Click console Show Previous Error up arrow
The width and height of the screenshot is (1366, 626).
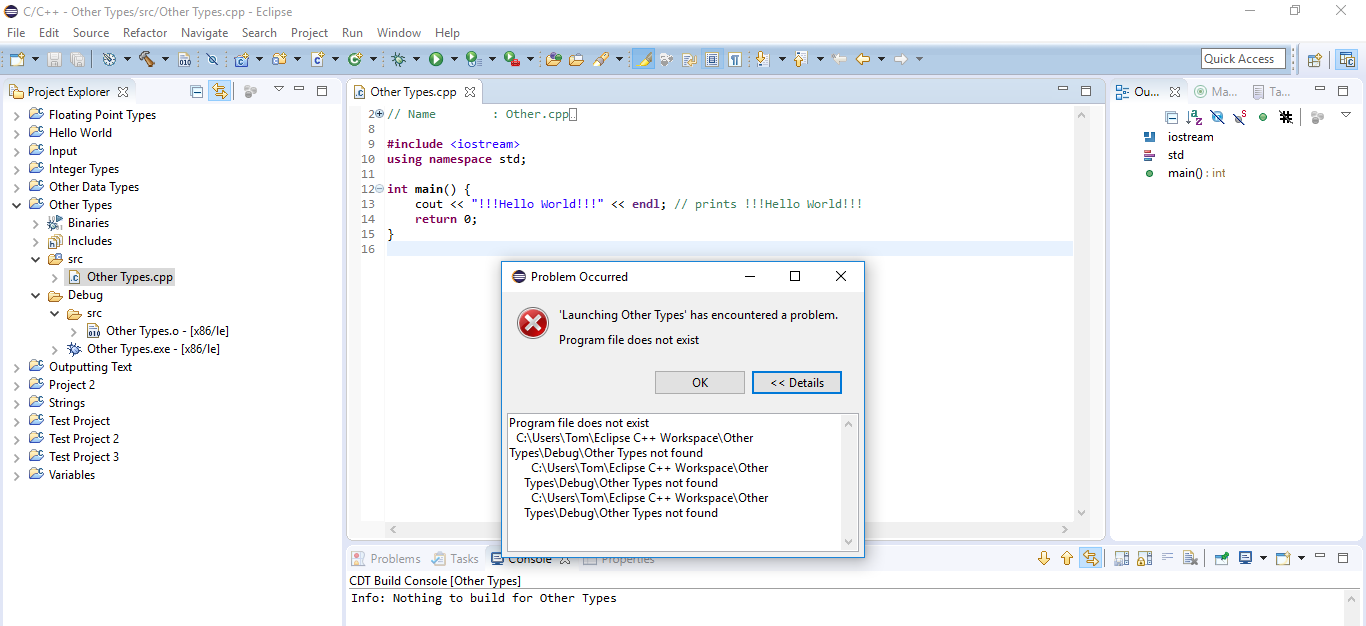(1067, 558)
